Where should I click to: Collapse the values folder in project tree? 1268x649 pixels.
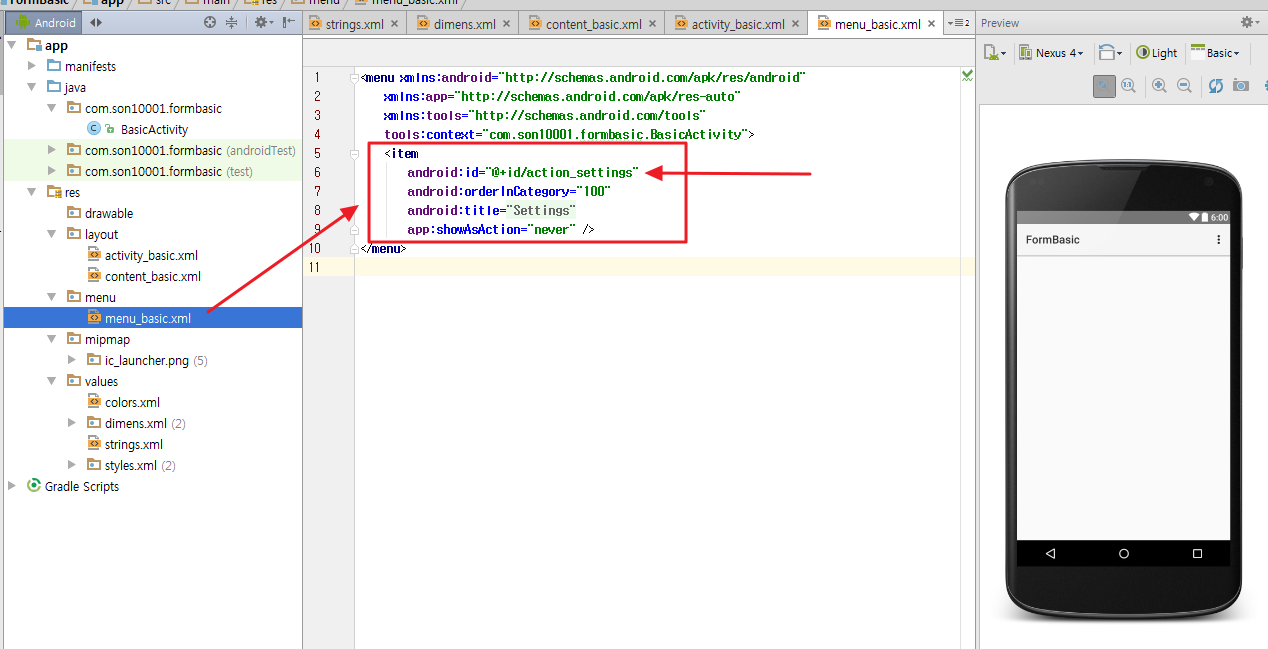coord(51,381)
